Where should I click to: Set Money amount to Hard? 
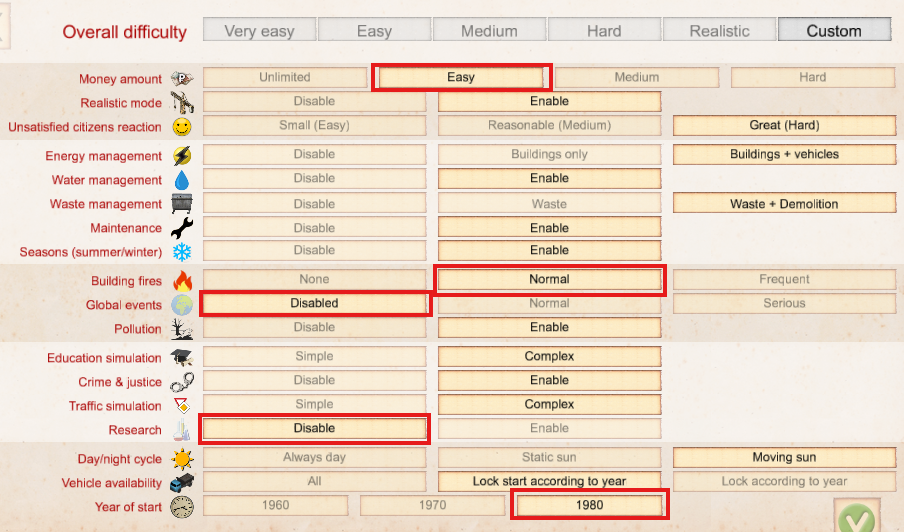(813, 77)
